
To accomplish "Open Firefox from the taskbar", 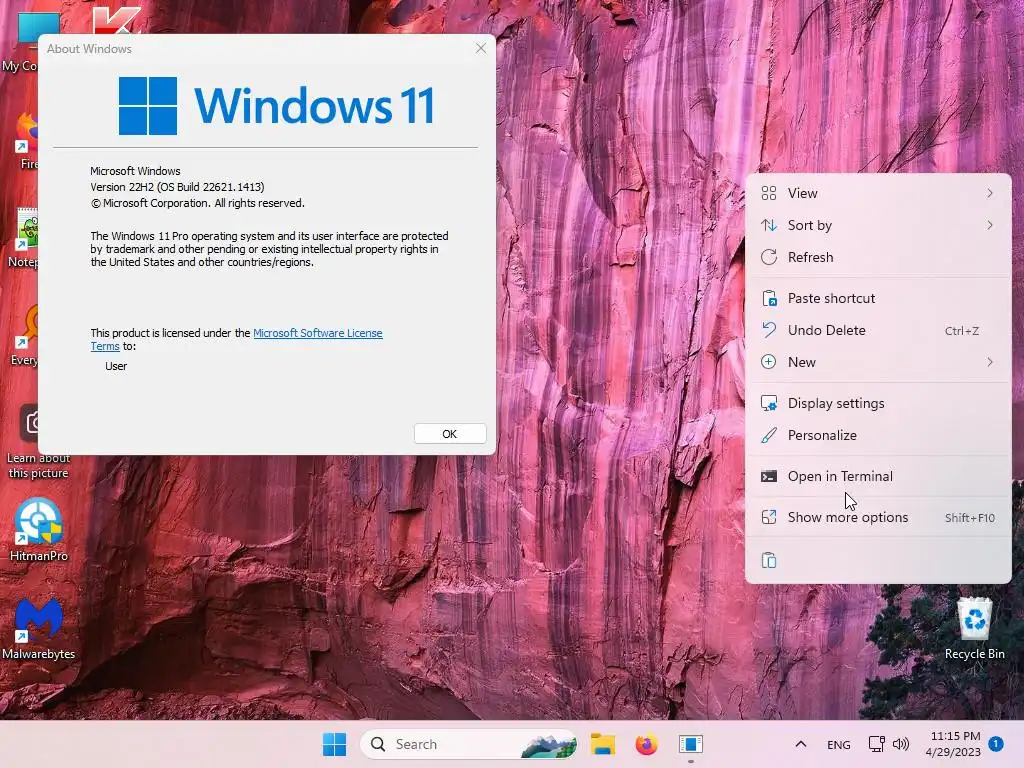I will (x=647, y=744).
